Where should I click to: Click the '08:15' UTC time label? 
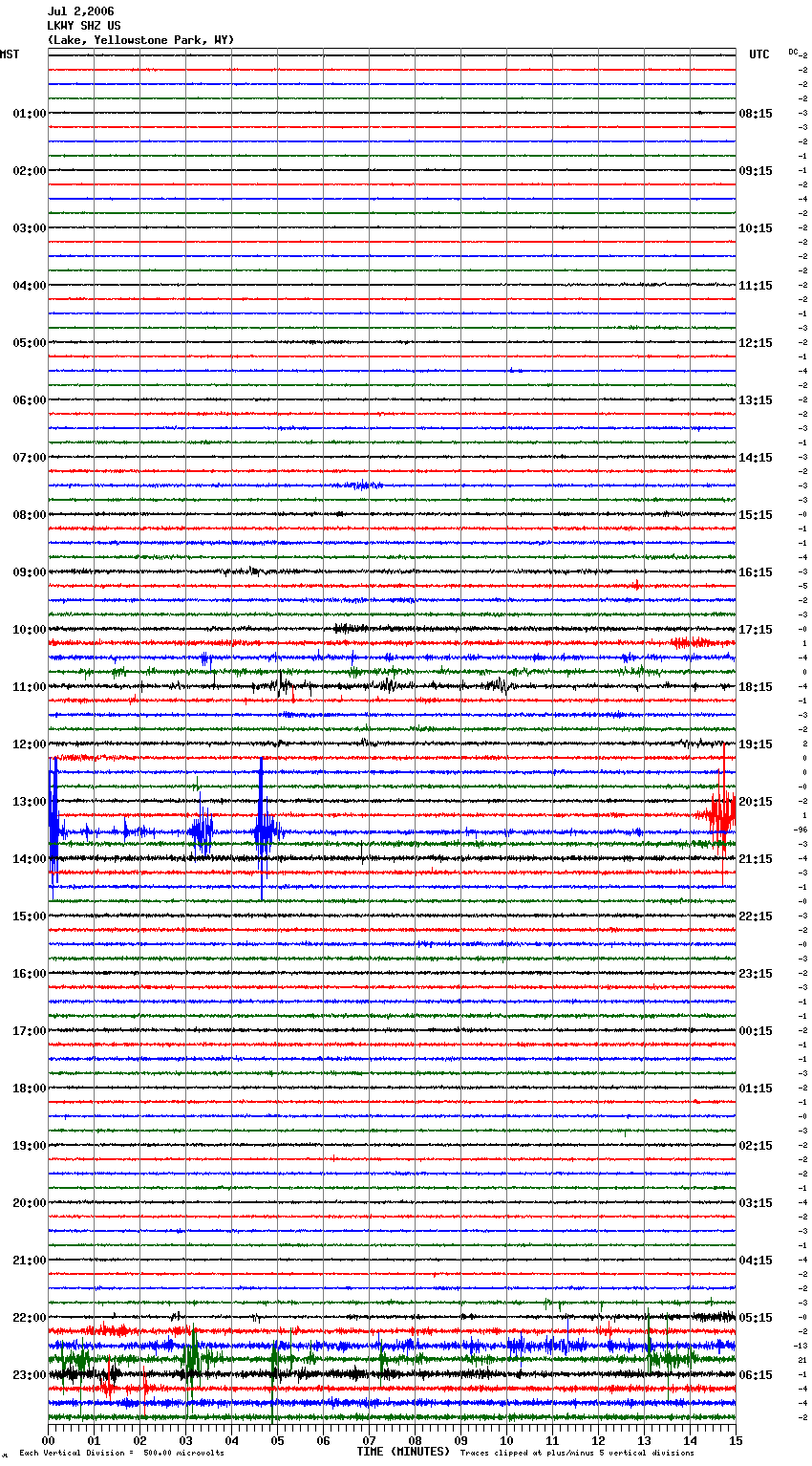pyautogui.click(x=756, y=114)
